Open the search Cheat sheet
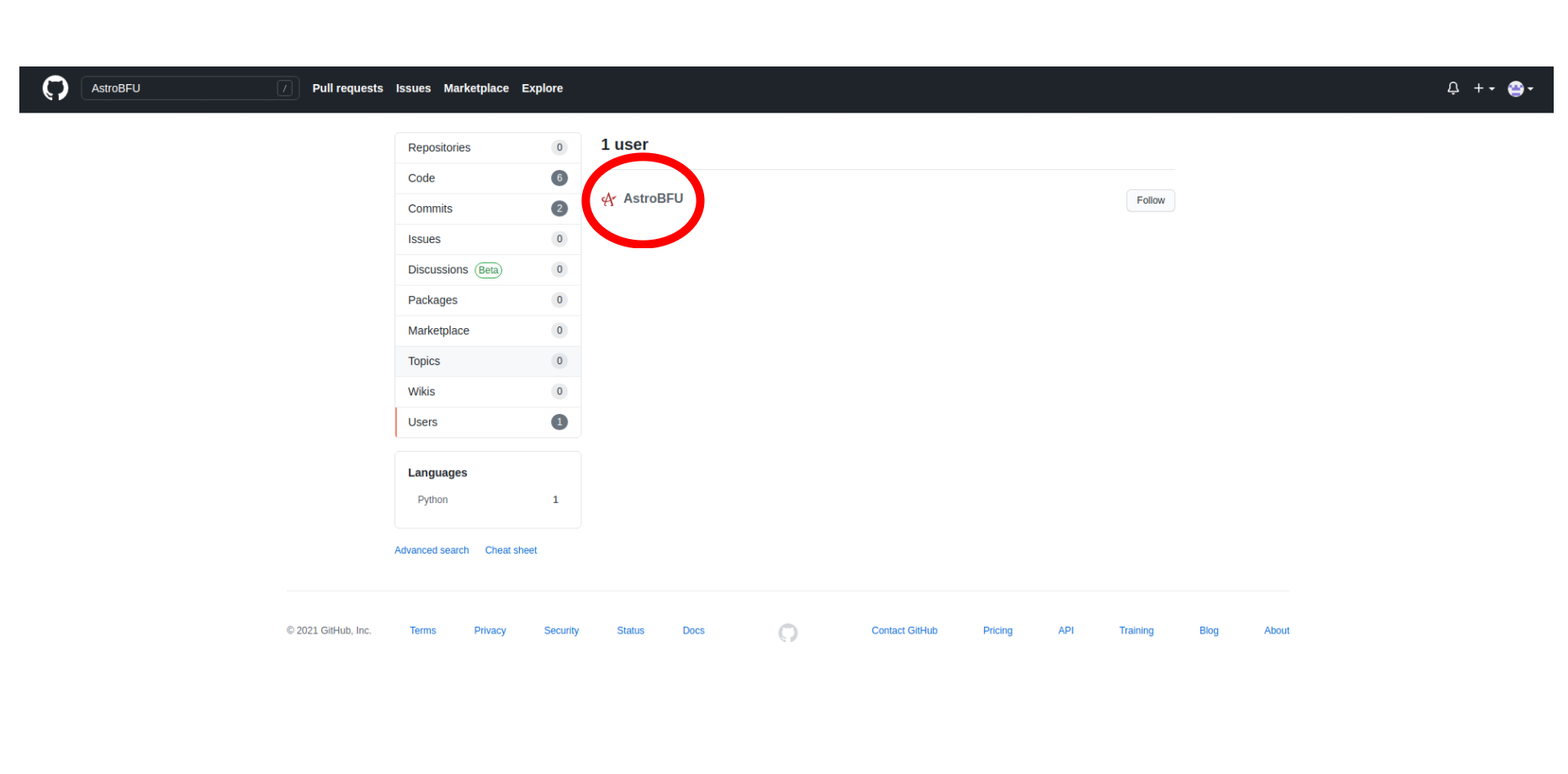1568x774 pixels. coord(511,550)
